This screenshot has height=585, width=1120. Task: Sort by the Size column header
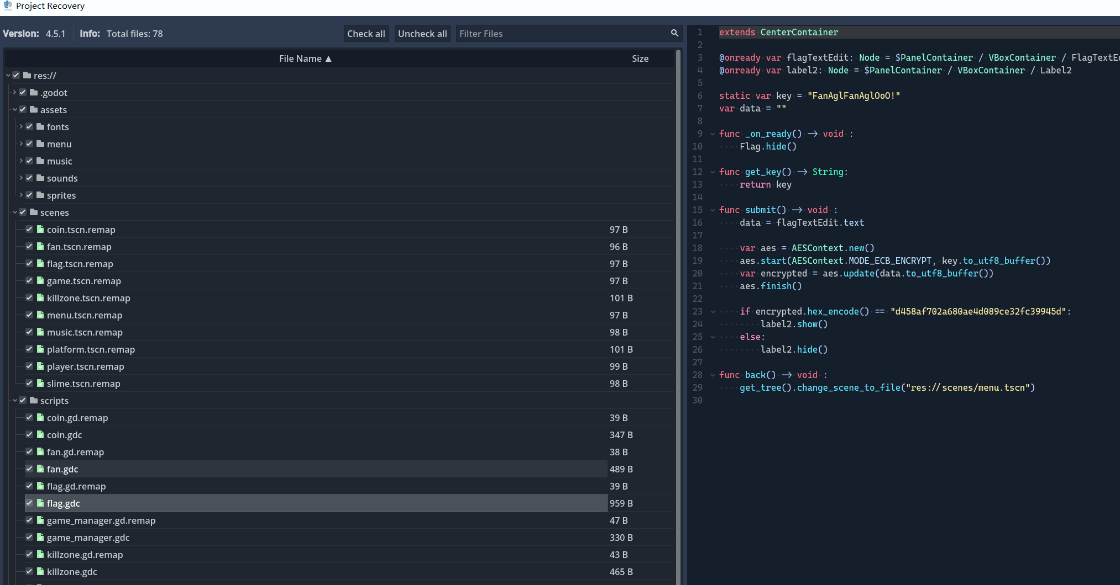[x=640, y=59]
